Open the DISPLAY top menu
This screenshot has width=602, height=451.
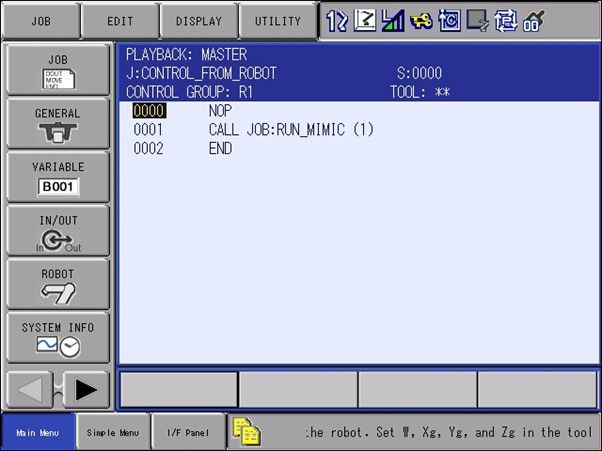click(199, 20)
